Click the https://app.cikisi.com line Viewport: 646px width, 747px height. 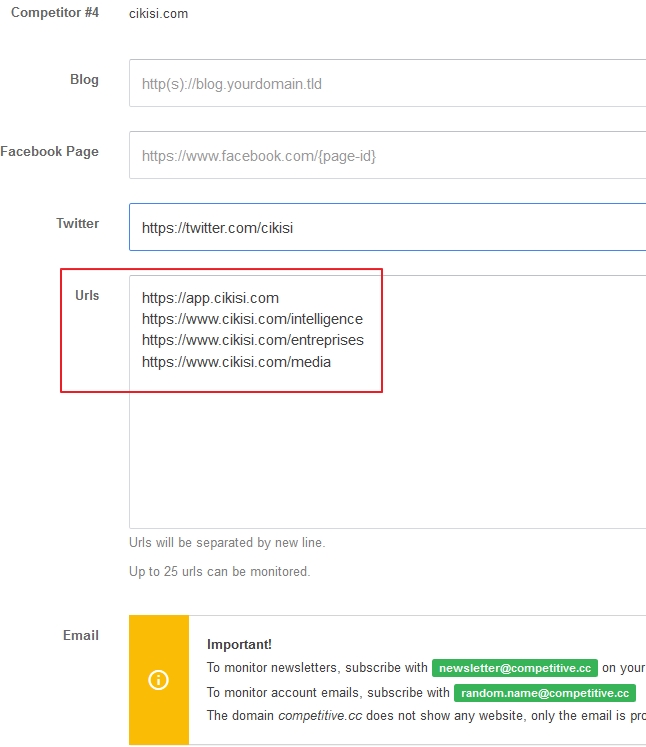tap(210, 298)
